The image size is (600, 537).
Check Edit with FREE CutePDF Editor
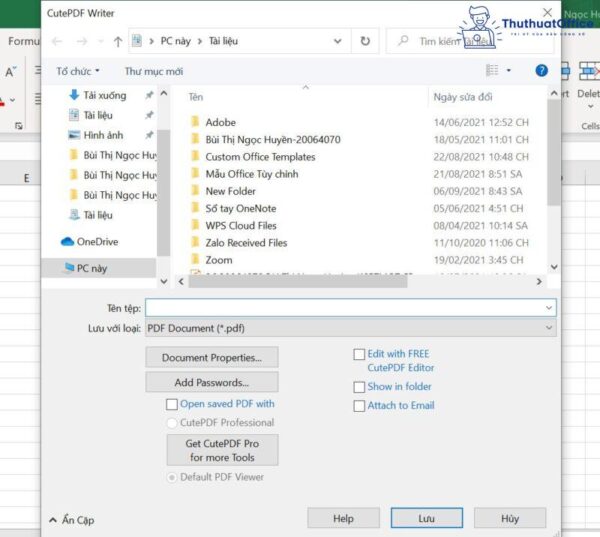coord(359,354)
